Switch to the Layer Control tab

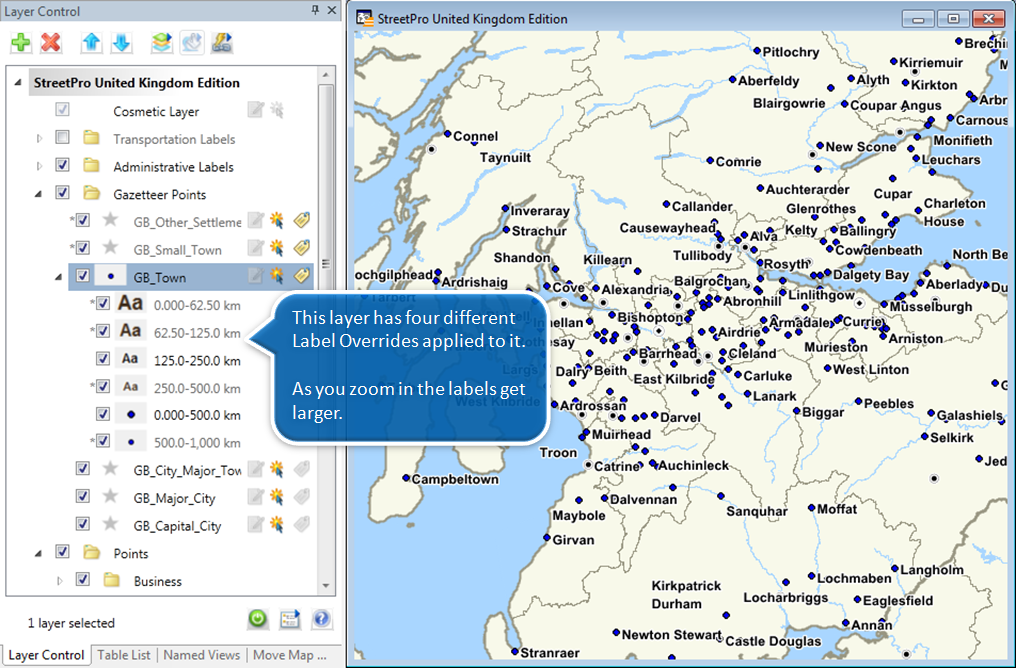pos(46,655)
